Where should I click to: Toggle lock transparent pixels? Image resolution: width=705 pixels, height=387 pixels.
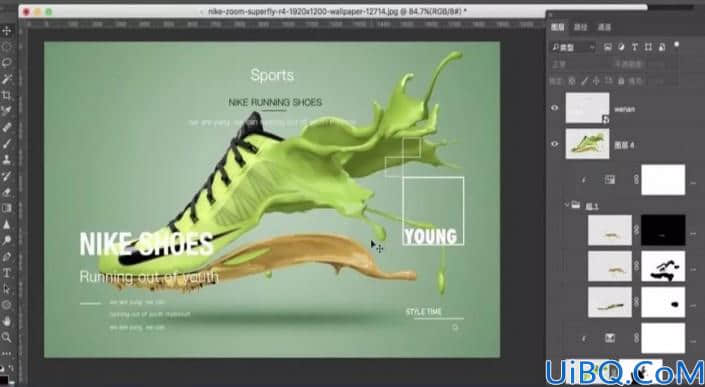[571, 81]
